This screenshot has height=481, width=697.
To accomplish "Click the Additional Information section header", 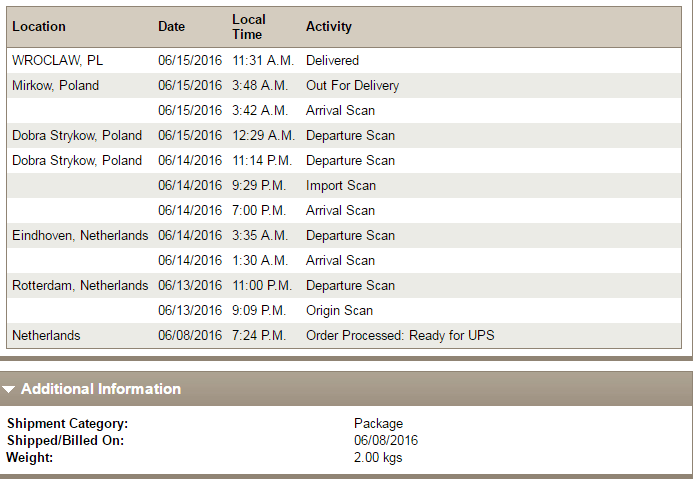I will [101, 389].
